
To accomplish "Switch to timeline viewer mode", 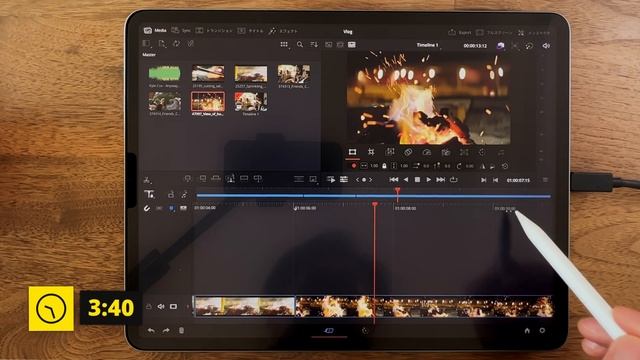I will pos(352,44).
